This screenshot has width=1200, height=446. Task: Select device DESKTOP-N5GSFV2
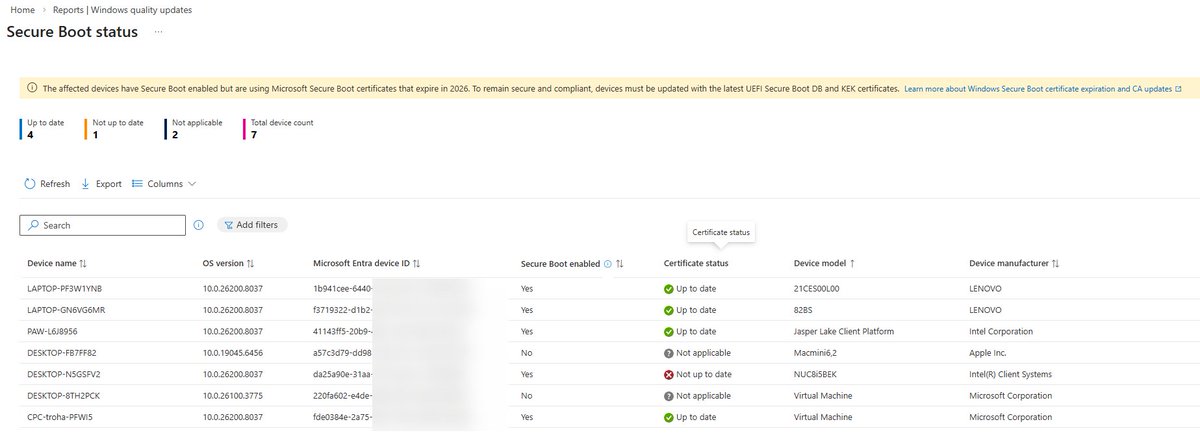tap(63, 374)
